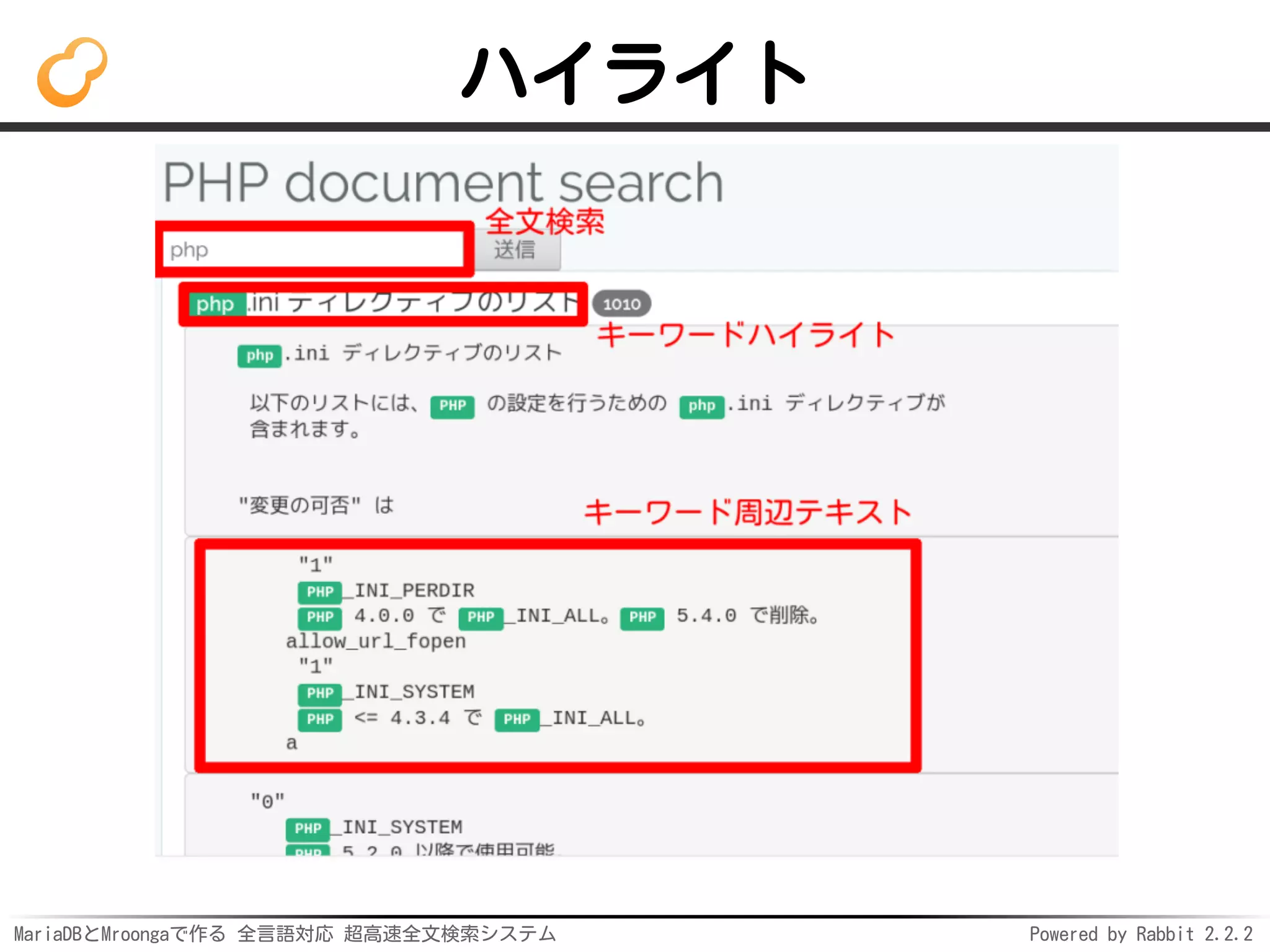Click the 5.4.0 で削除。 text
This screenshot has width=1270, height=952.
click(x=747, y=615)
